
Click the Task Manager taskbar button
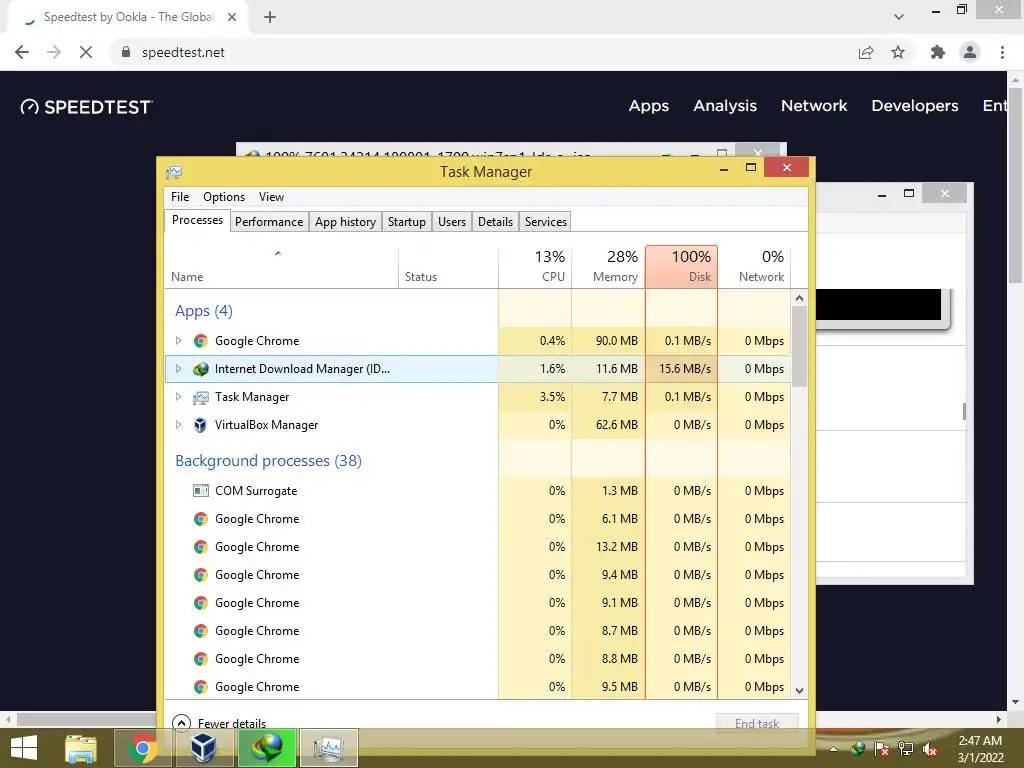tap(329, 748)
